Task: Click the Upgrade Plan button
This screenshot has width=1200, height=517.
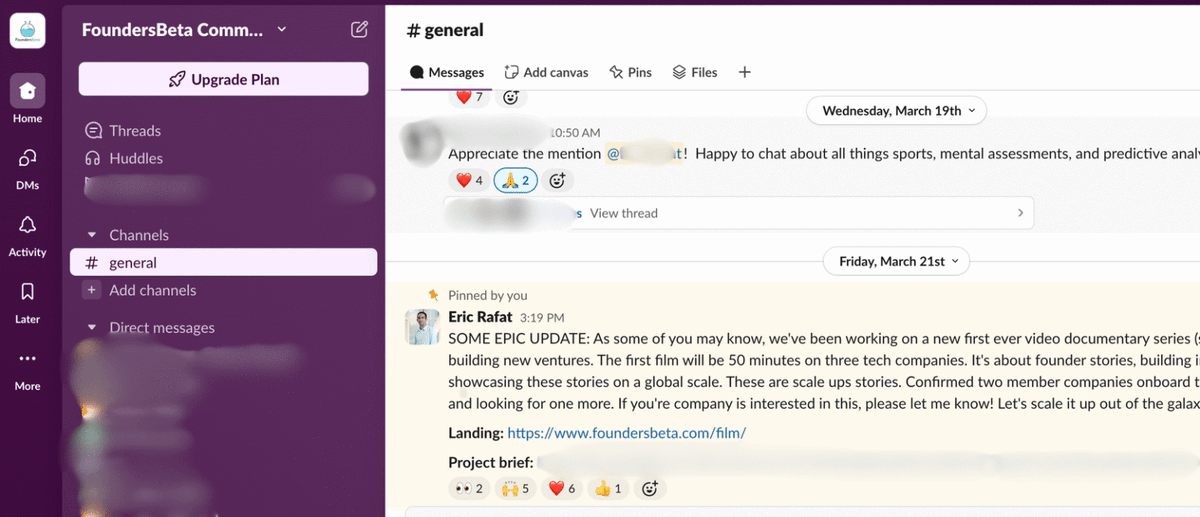Action: point(223,79)
